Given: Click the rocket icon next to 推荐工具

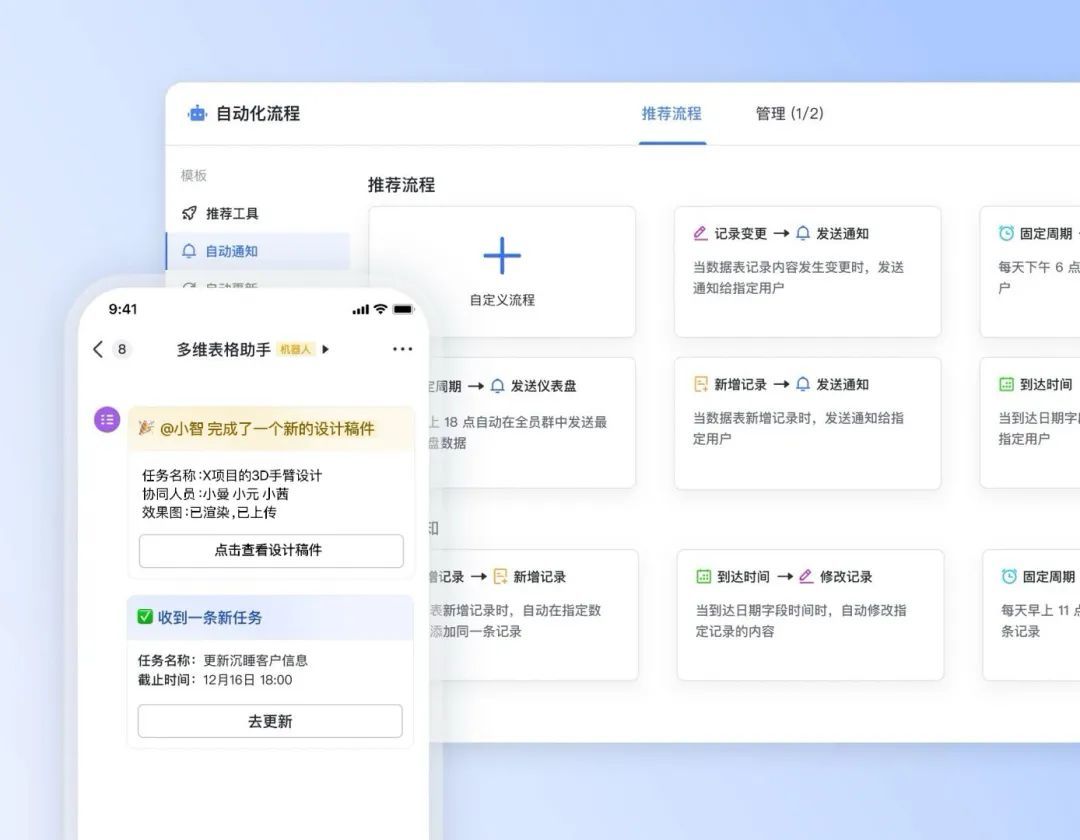Looking at the screenshot, I should tap(189, 213).
